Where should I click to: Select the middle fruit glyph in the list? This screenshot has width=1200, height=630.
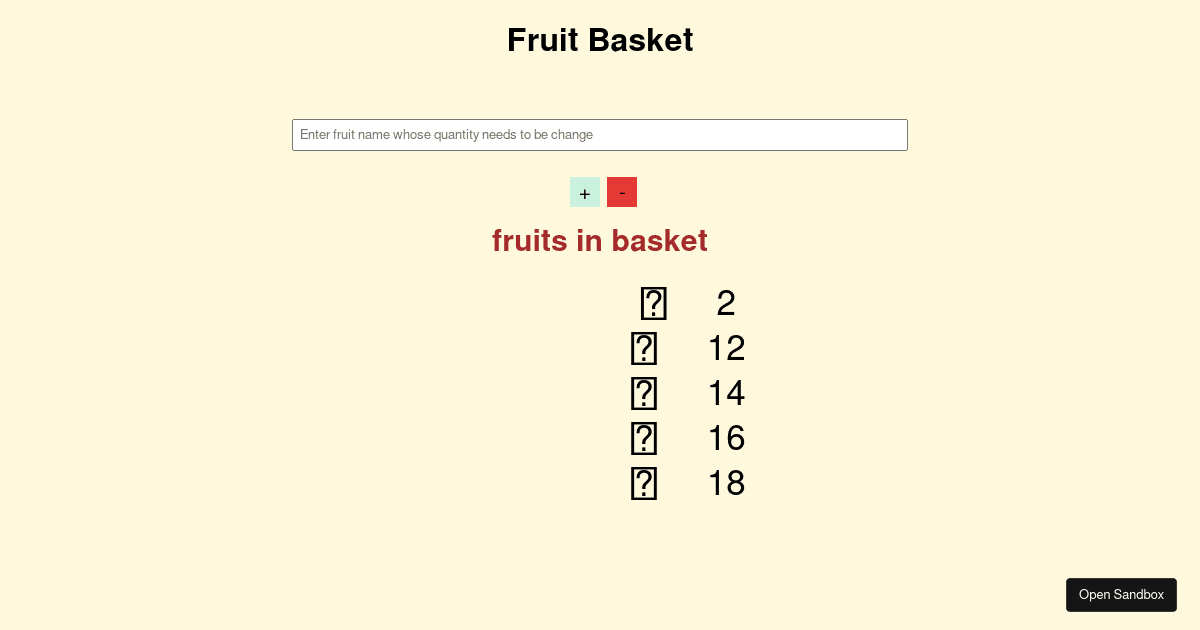644,393
